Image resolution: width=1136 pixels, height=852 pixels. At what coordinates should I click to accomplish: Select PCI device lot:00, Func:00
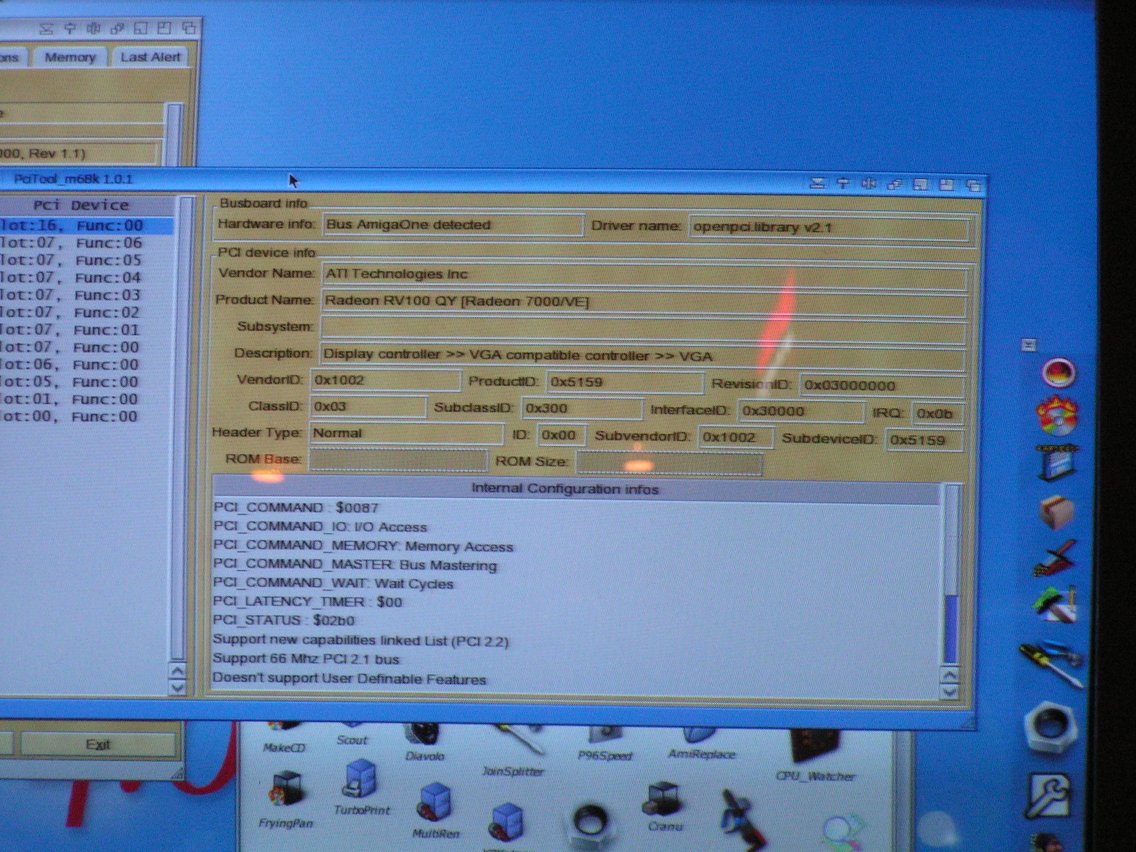coord(86,417)
